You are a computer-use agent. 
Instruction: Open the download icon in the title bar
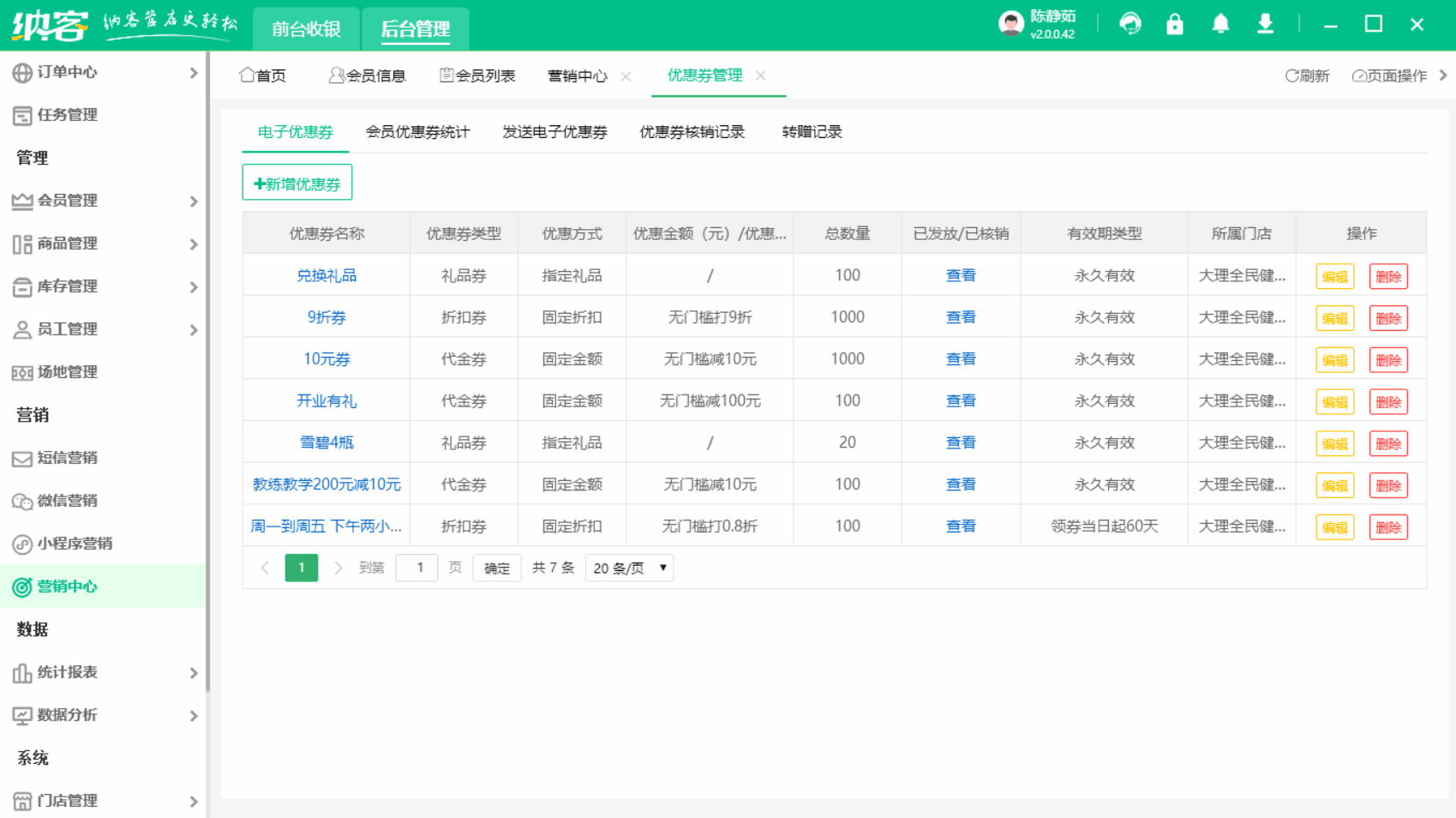click(1266, 23)
